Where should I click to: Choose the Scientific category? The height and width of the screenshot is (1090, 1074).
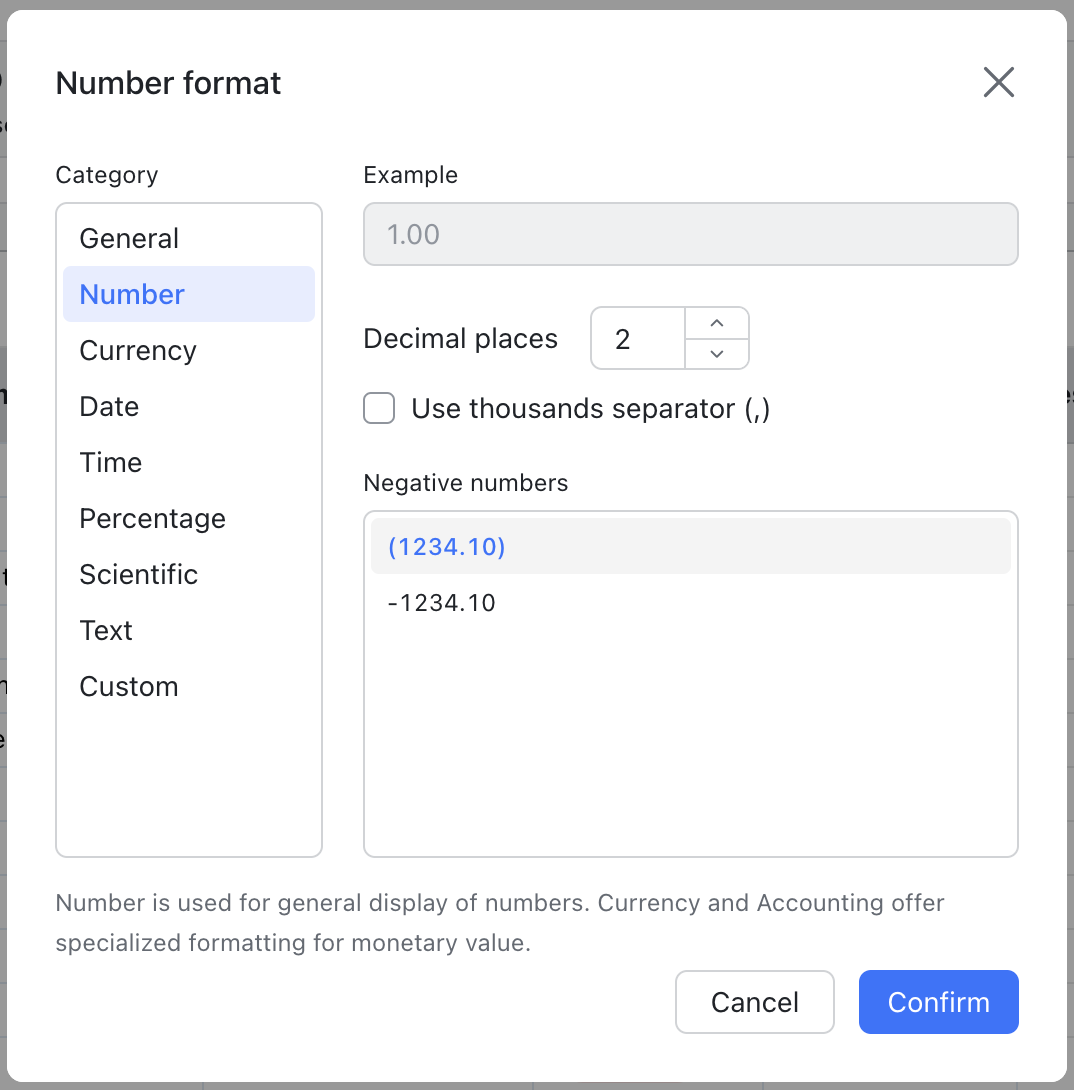(139, 574)
